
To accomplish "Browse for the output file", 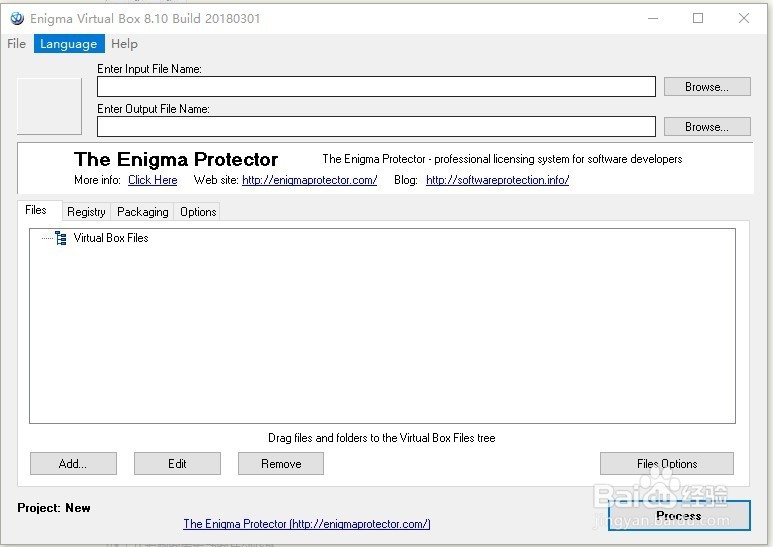I will [707, 127].
